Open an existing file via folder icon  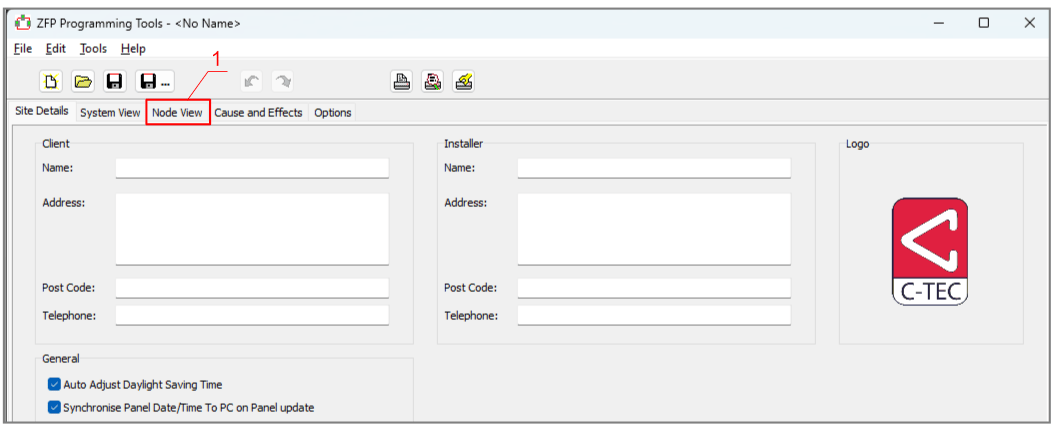[x=83, y=82]
